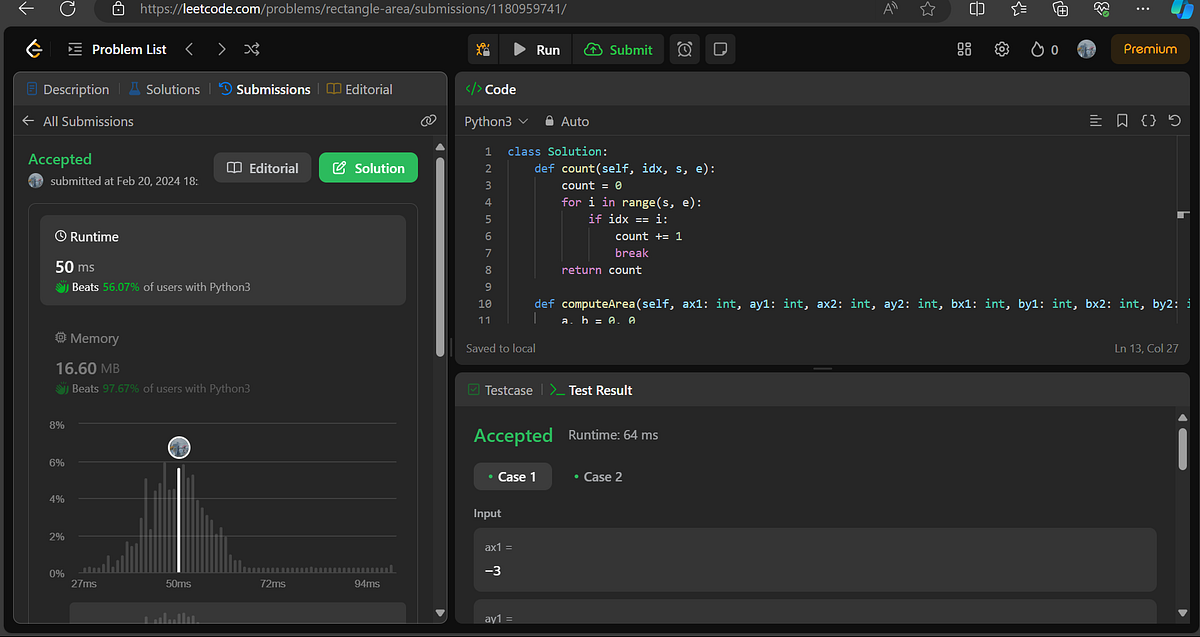Select Case 2 test case
The width and height of the screenshot is (1200, 637).
tap(598, 477)
